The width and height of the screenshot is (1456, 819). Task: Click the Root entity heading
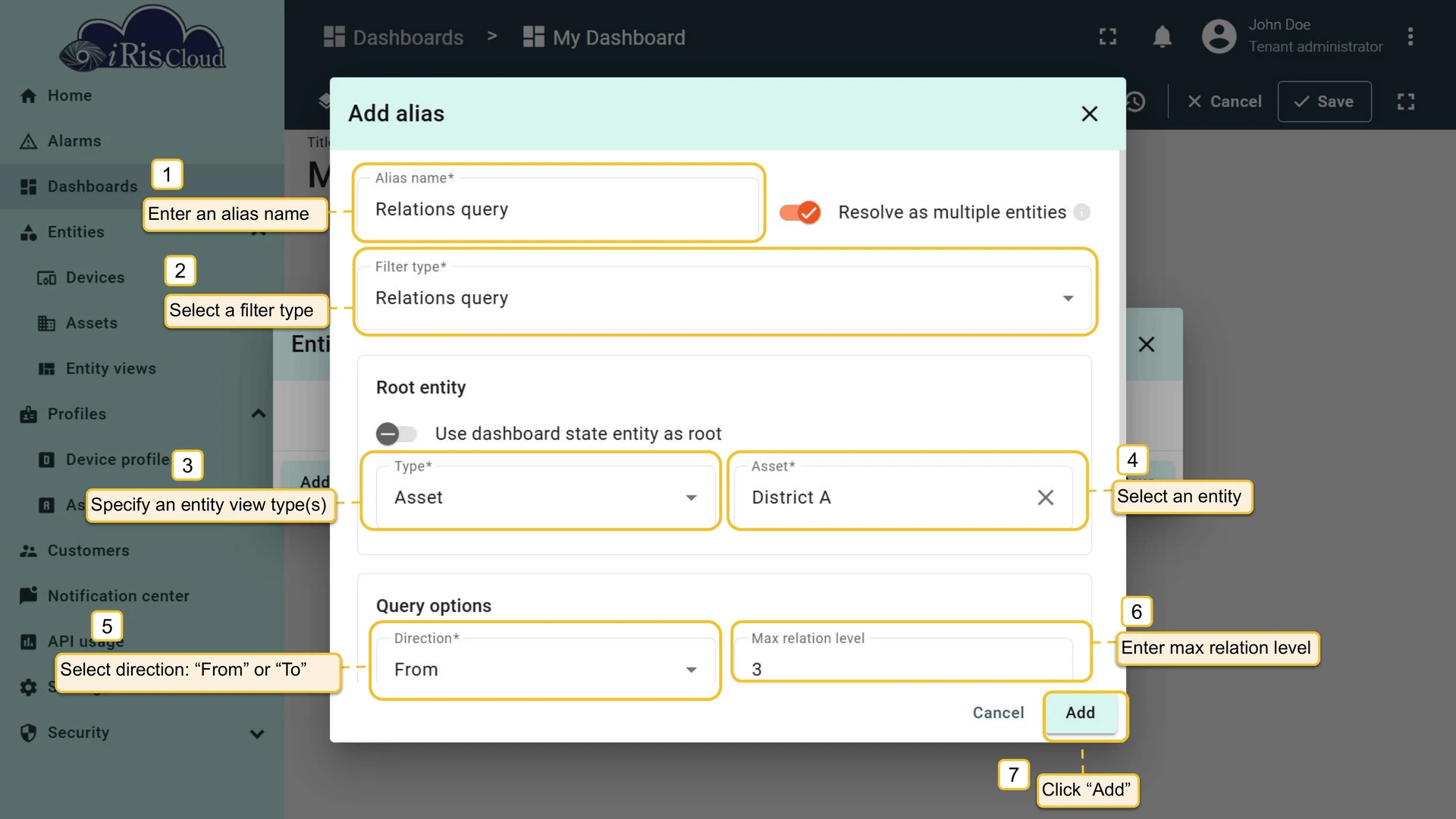421,388
